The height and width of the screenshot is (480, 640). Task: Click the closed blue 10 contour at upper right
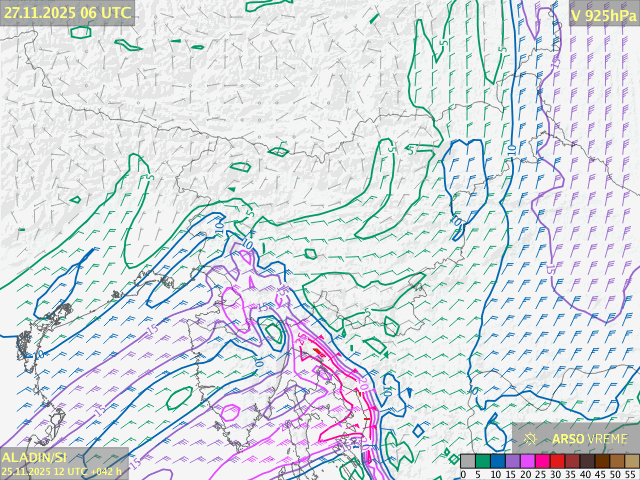463,185
